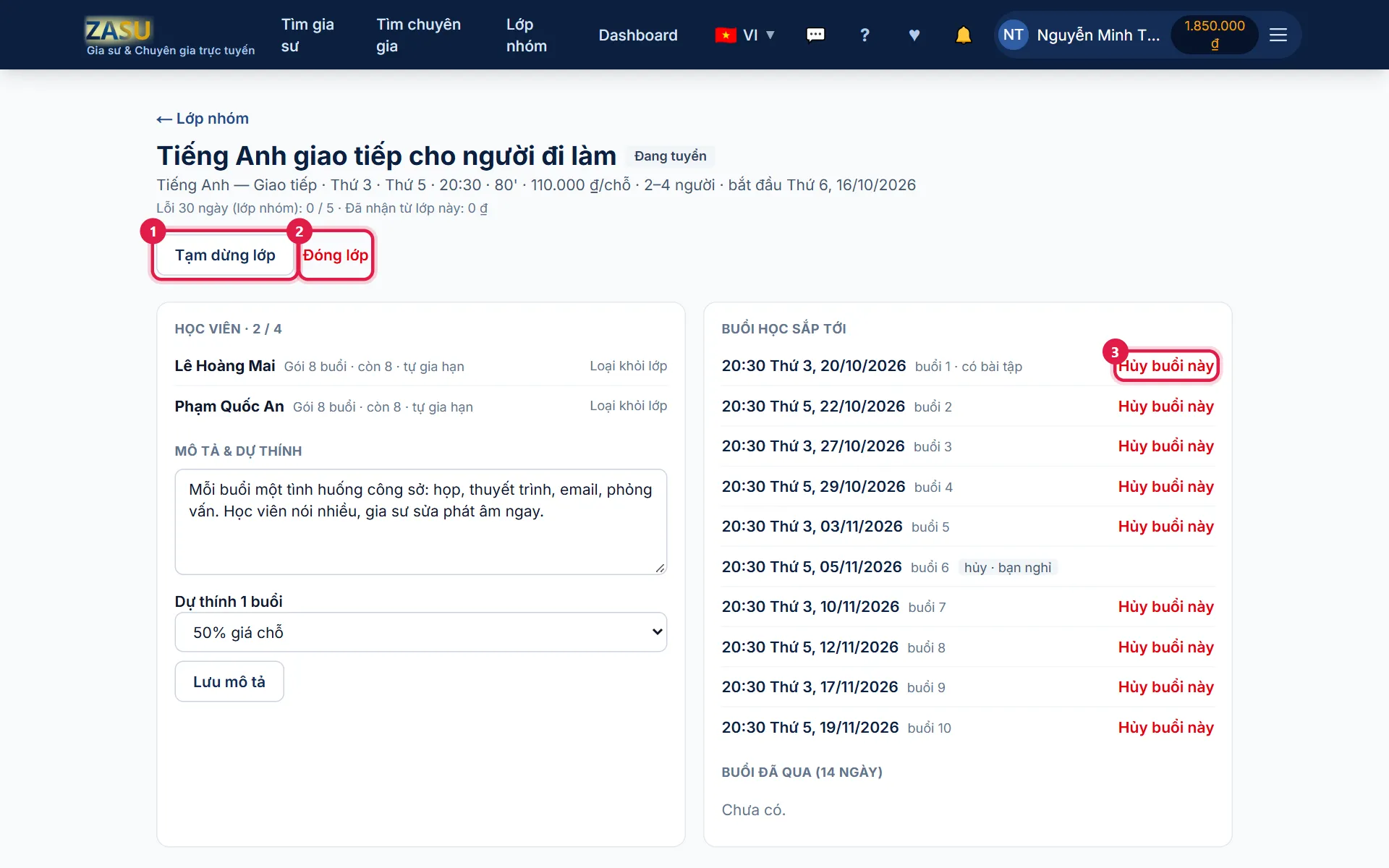1389x868 pixels.
Task: Open notifications bell icon
Action: point(963,35)
